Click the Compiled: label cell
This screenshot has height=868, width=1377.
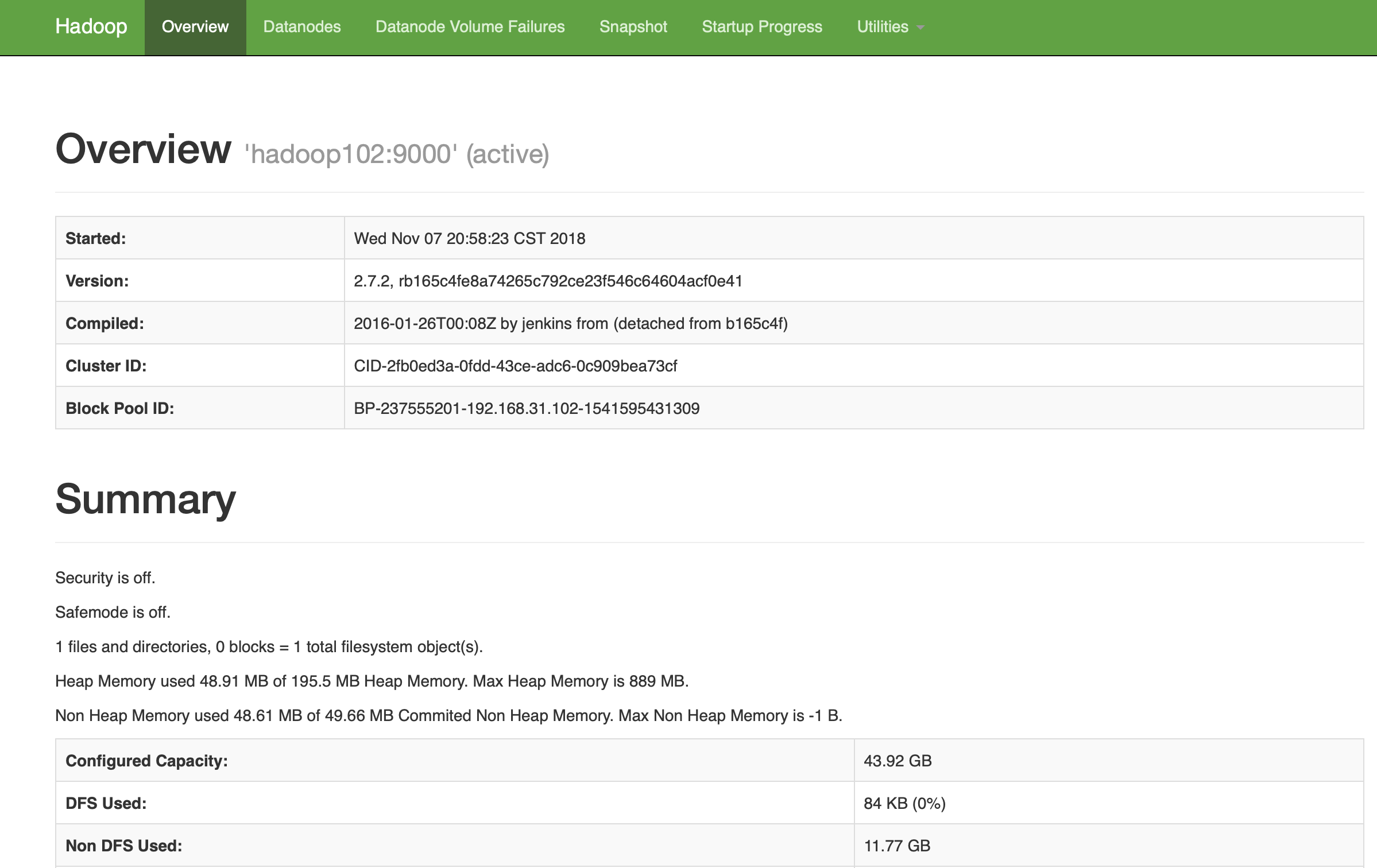coord(200,323)
